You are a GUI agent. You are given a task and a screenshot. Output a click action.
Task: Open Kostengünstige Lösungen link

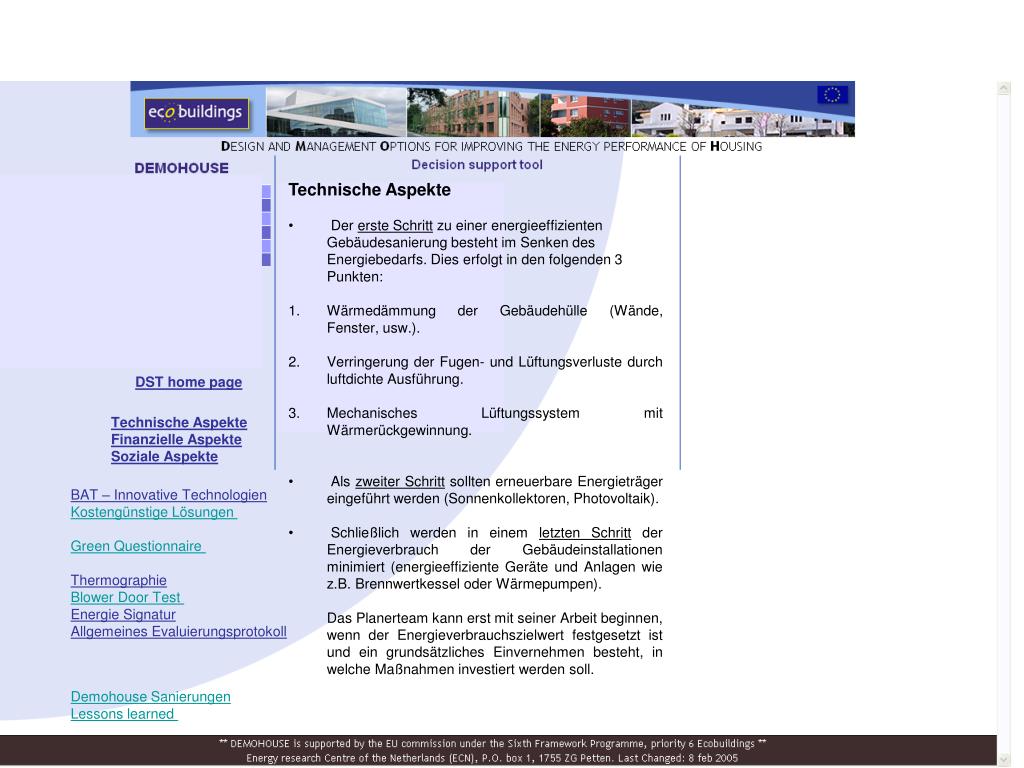click(153, 512)
